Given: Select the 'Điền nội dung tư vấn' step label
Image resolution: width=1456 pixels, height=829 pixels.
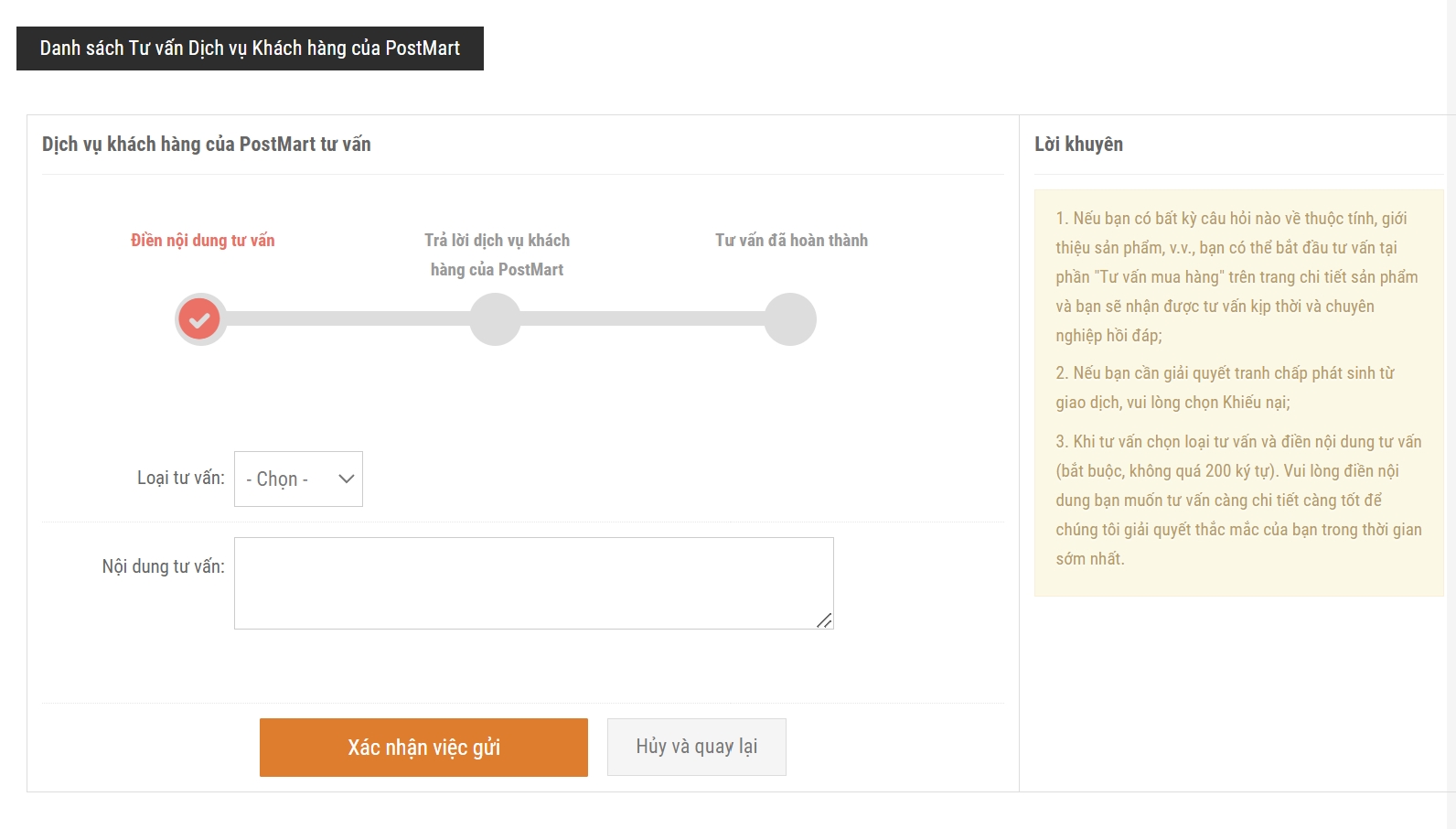Looking at the screenshot, I should point(202,241).
